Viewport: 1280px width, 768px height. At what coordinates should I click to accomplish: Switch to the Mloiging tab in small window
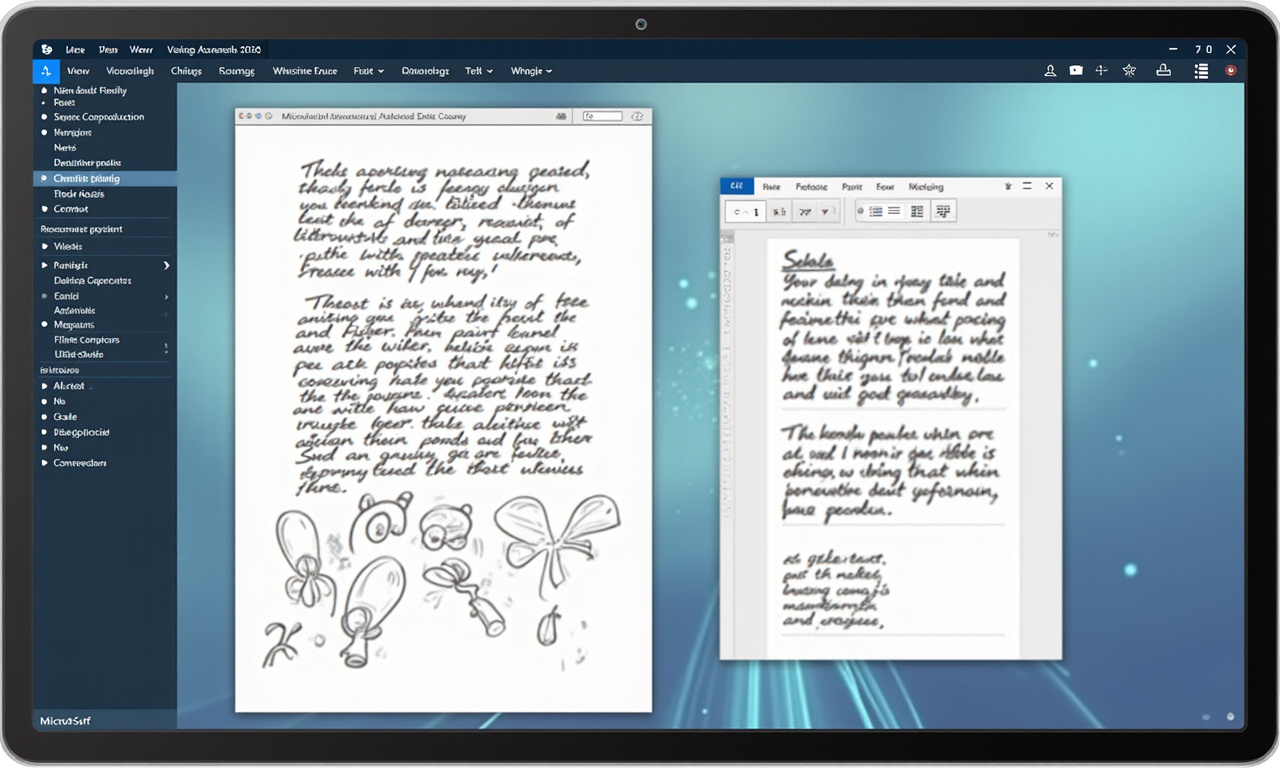(925, 187)
